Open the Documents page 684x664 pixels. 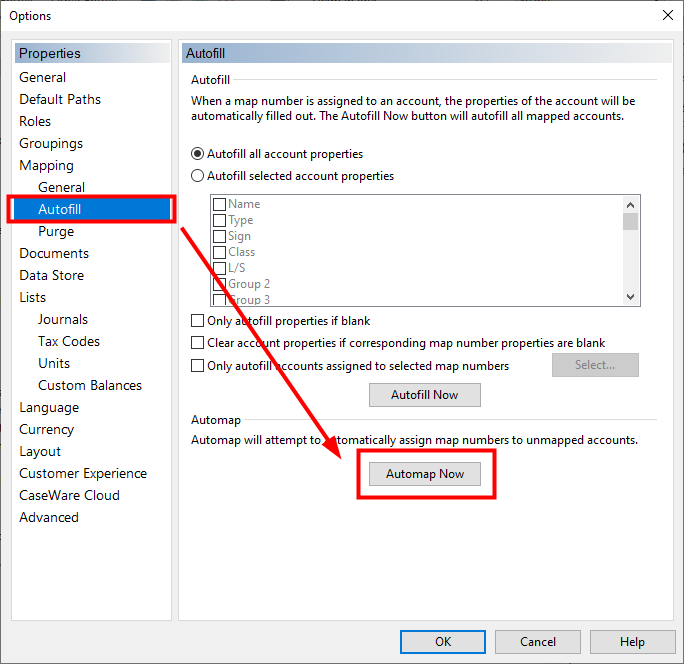click(54, 253)
